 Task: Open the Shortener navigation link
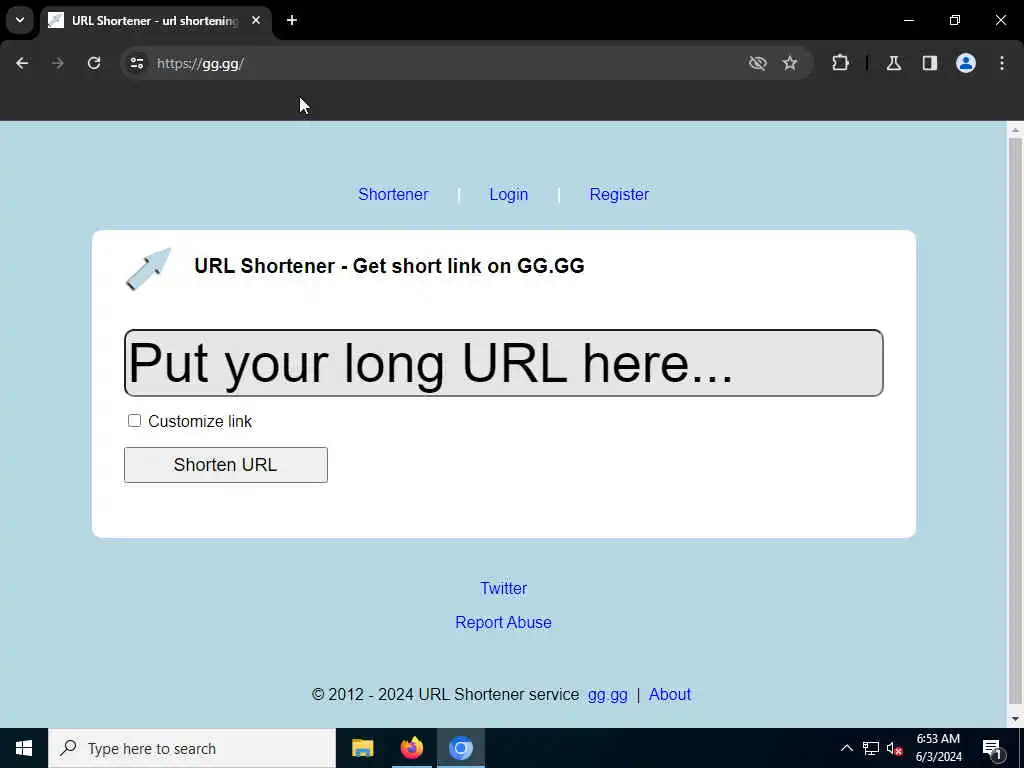tap(393, 195)
